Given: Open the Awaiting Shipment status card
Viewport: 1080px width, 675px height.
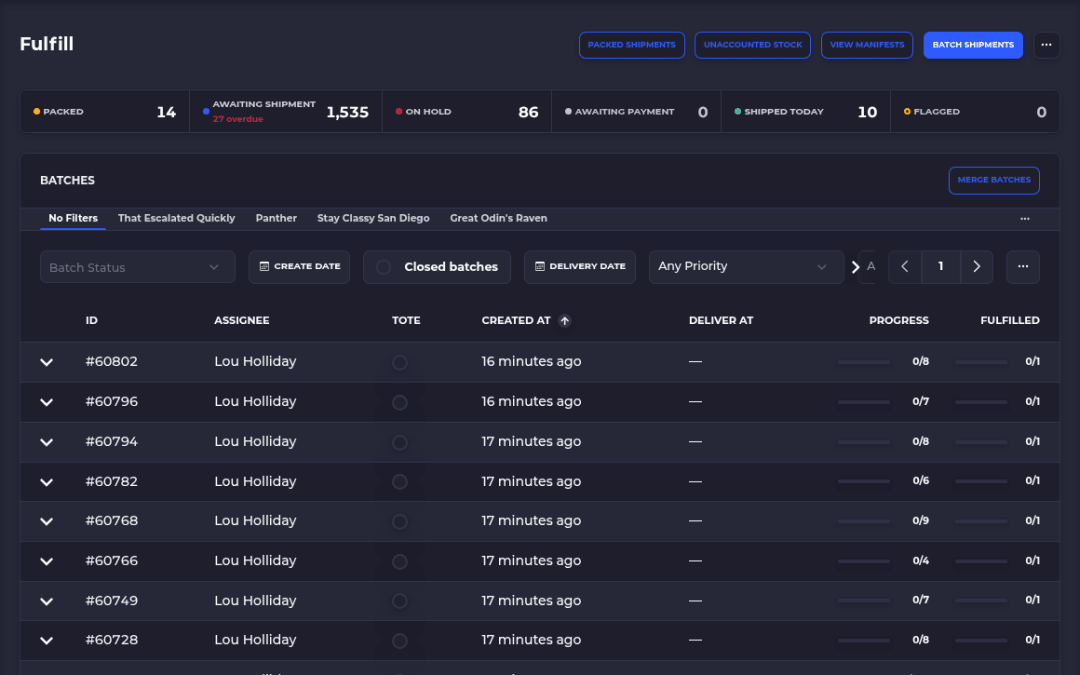Looking at the screenshot, I should point(286,112).
